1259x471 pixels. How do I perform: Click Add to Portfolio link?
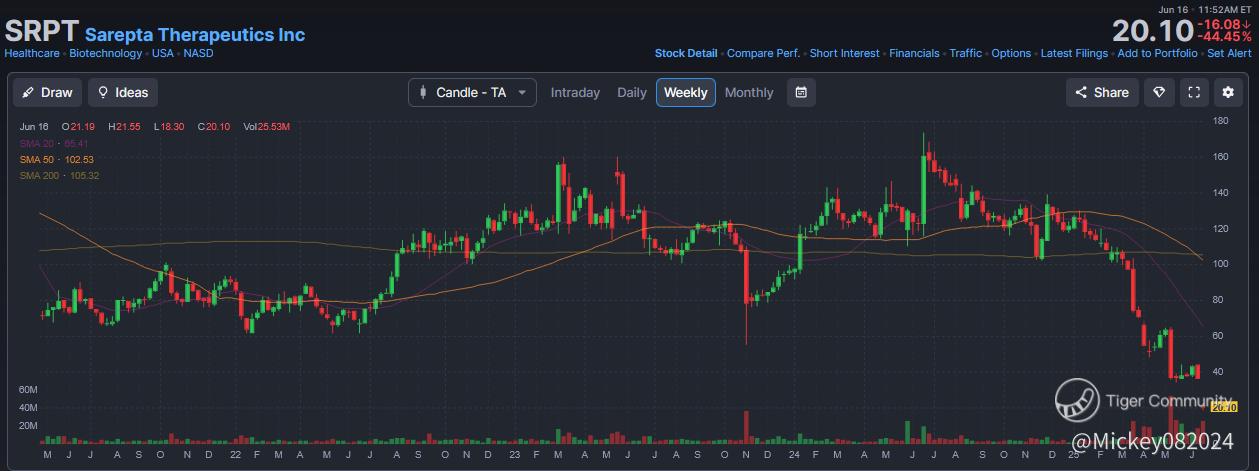pyautogui.click(x=1157, y=53)
